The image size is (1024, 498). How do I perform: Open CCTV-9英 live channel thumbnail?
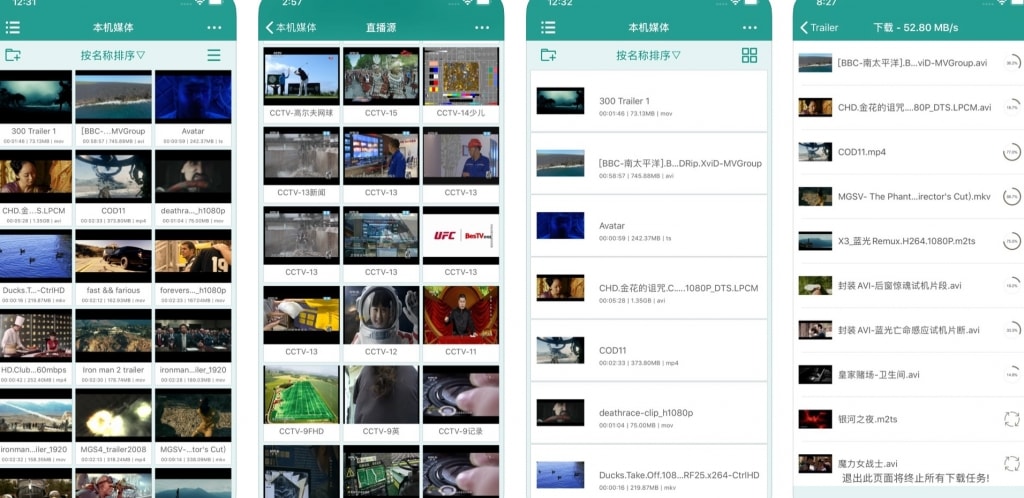[x=381, y=395]
